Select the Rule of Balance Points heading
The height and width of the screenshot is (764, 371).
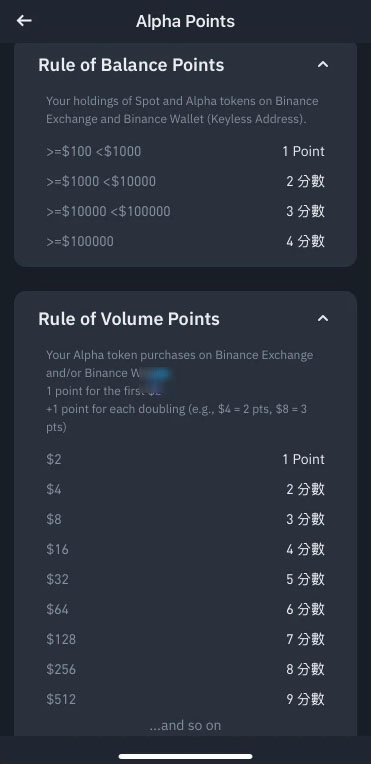tap(131, 65)
